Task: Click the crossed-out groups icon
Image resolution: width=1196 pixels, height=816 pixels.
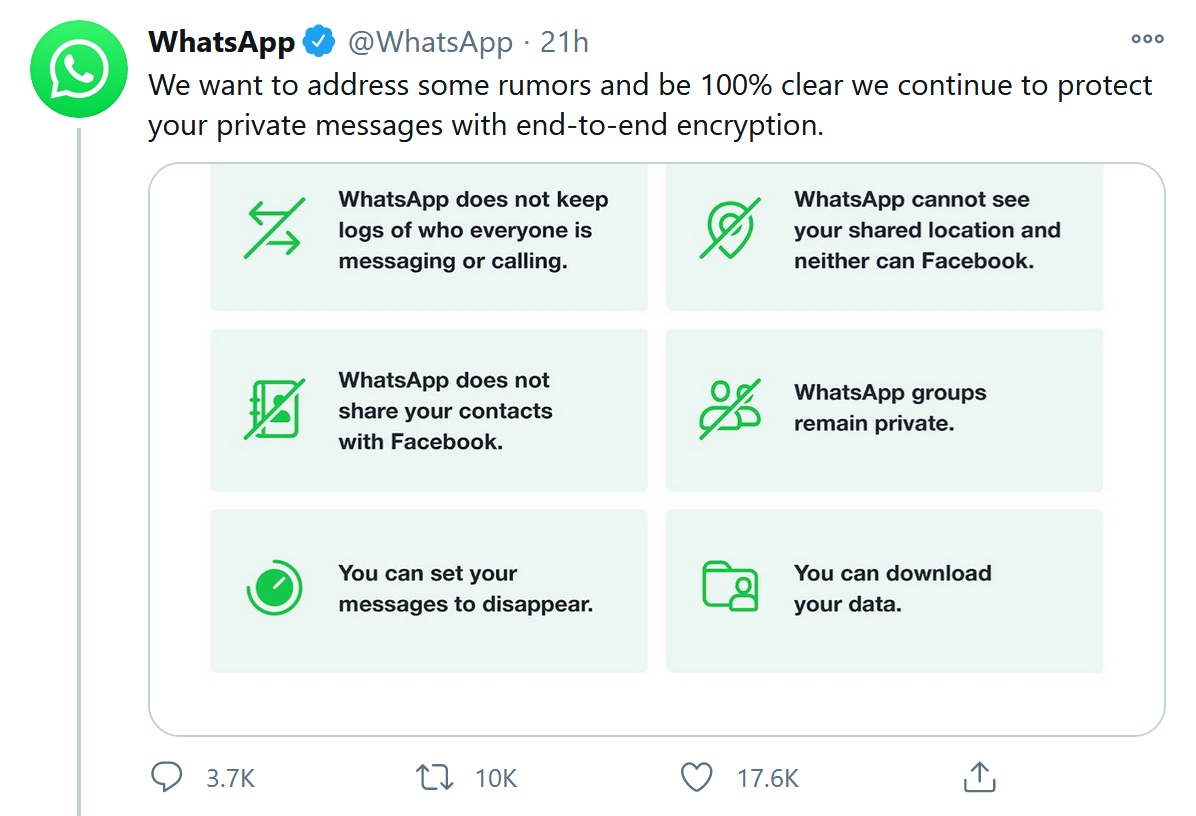Action: coord(729,408)
